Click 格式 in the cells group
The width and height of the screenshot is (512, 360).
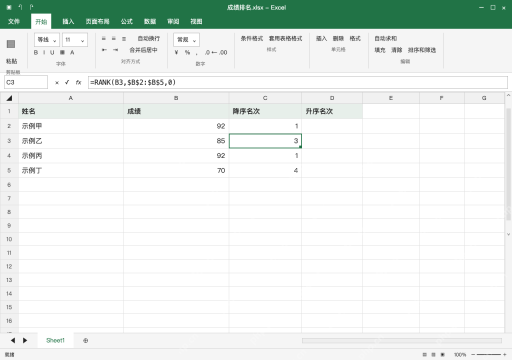click(x=355, y=39)
